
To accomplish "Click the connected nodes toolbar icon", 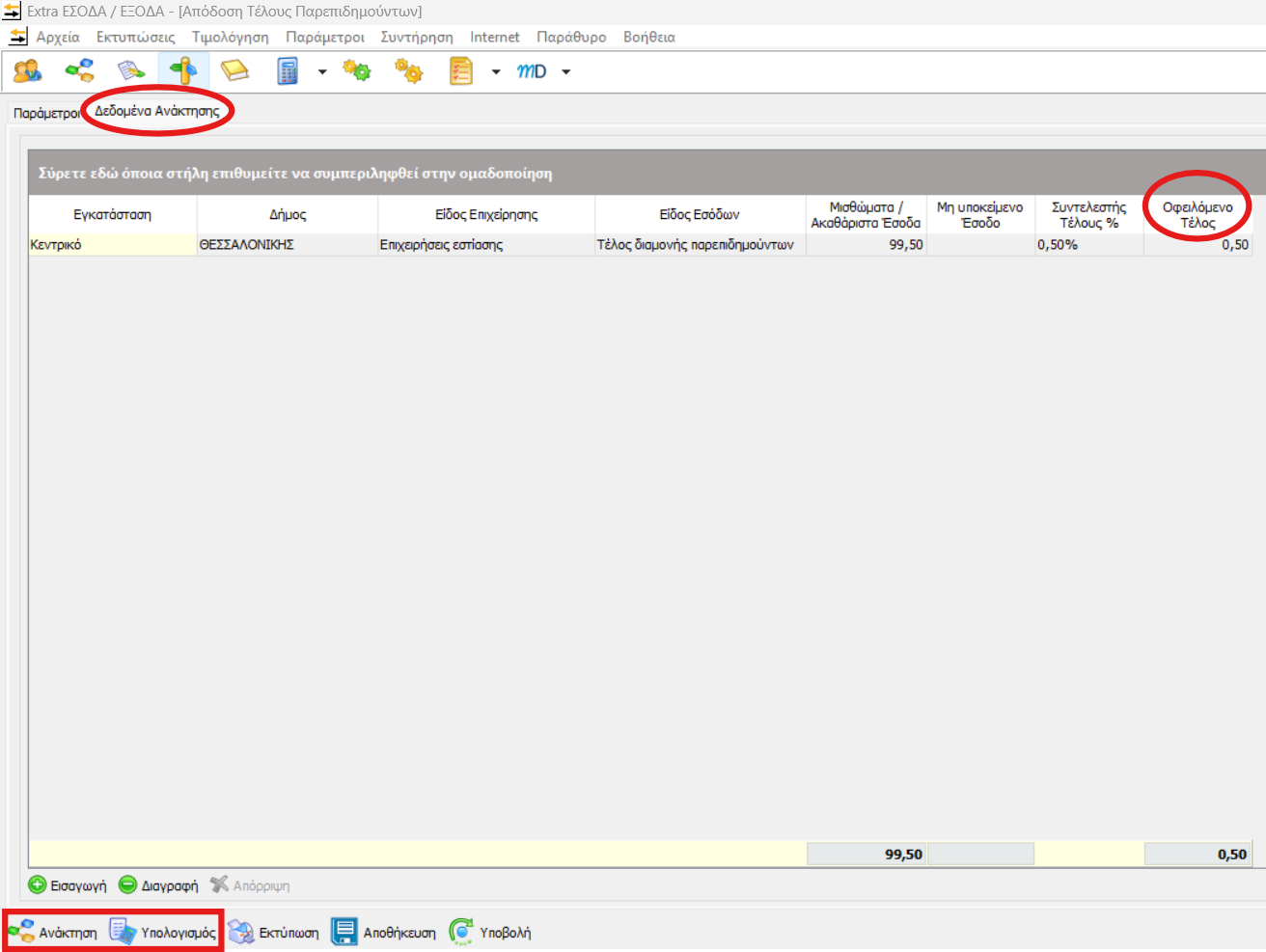I will [79, 71].
